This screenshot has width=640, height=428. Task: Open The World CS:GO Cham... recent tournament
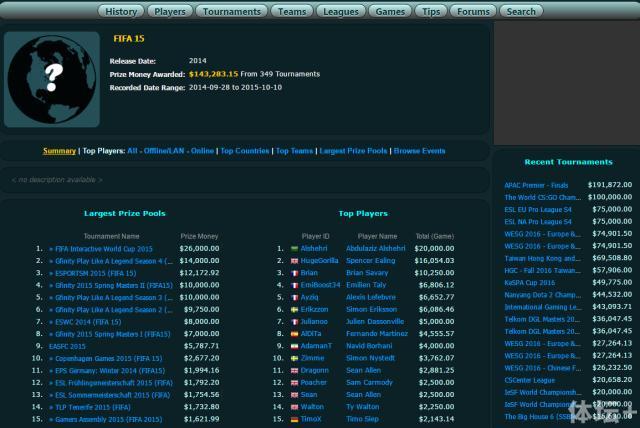pos(542,197)
